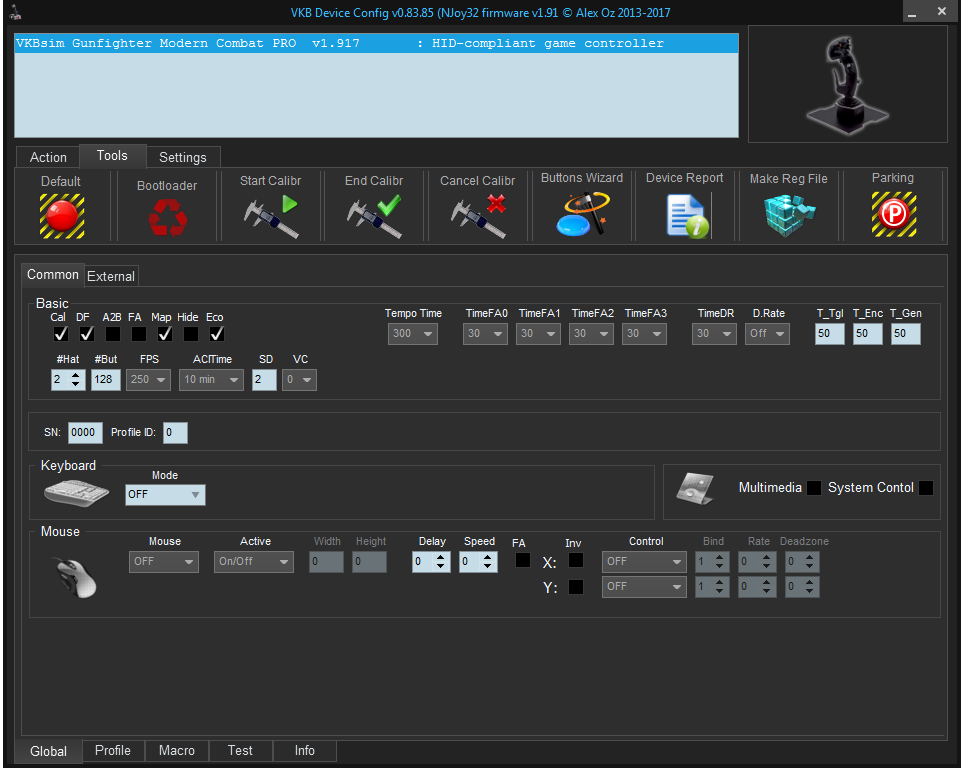Toggle the X axis Inv checkbox

pos(575,560)
